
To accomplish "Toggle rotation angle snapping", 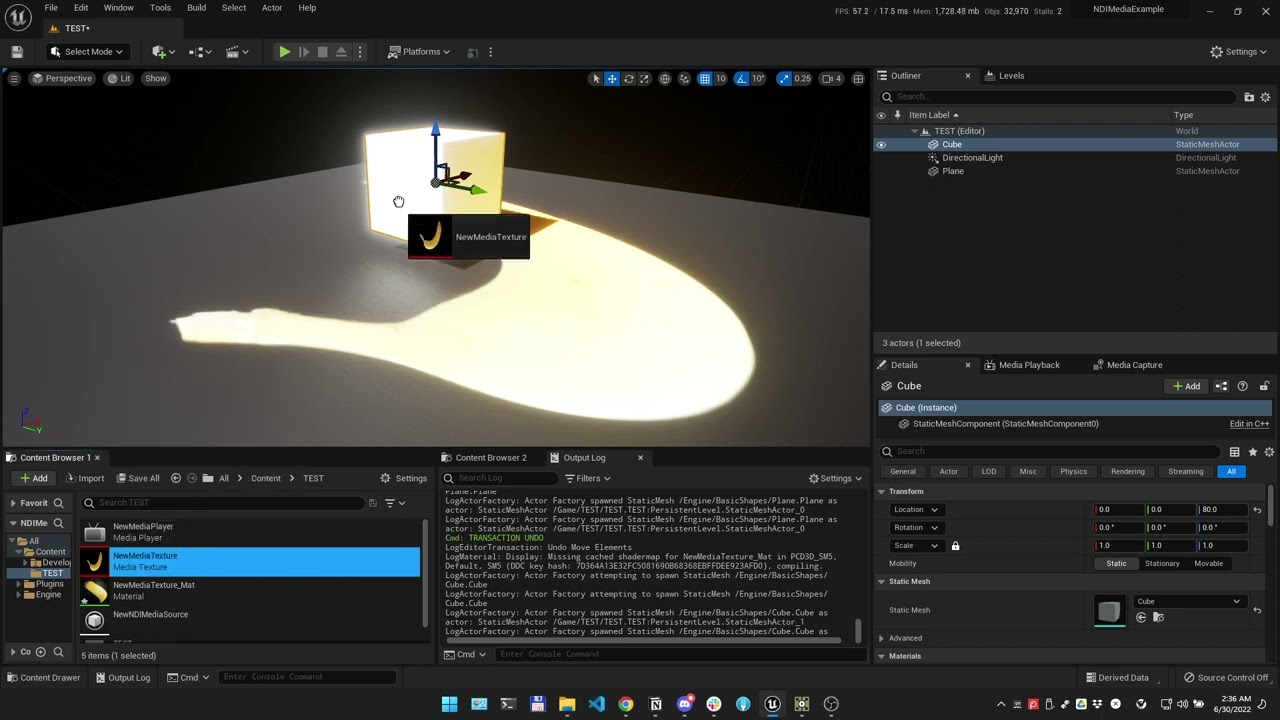I will (742, 79).
